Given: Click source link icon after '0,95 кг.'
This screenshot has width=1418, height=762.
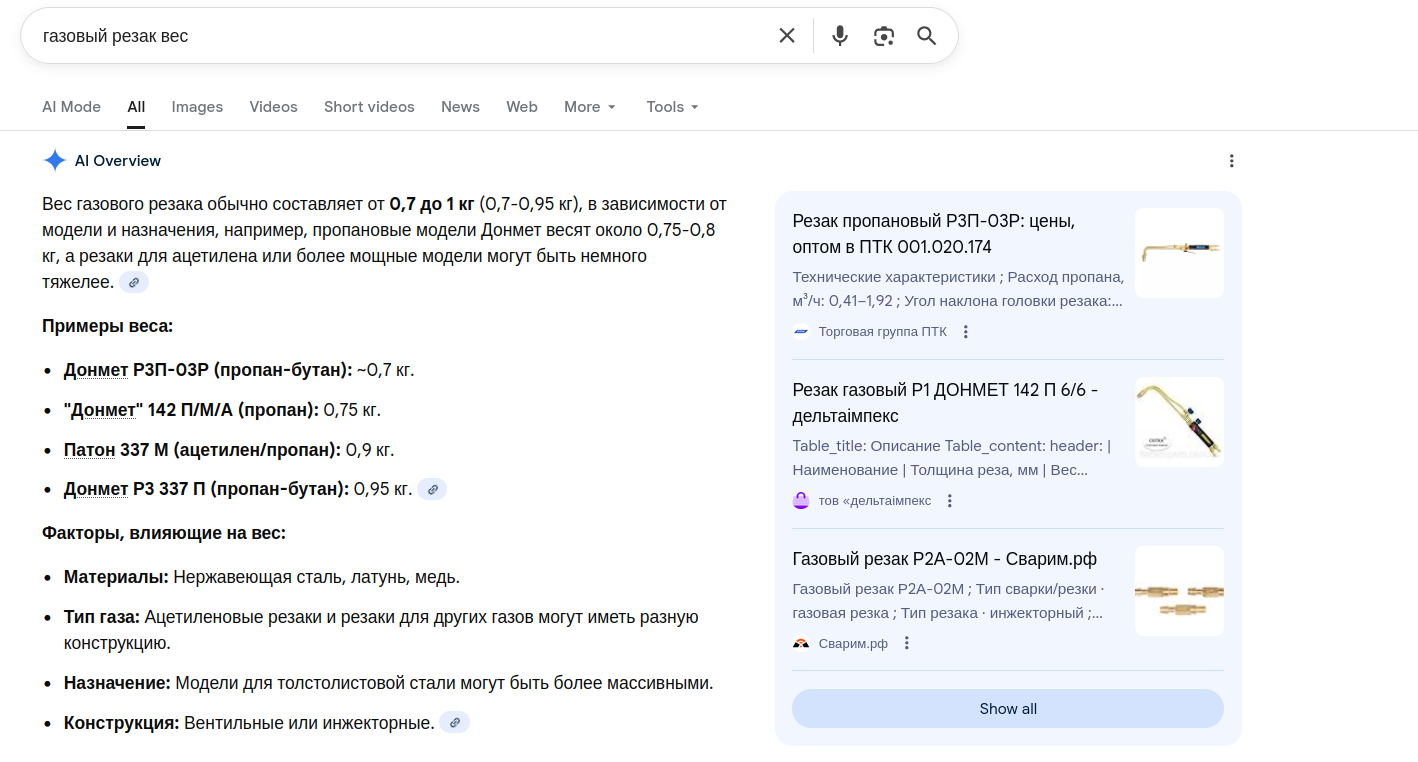Looking at the screenshot, I should pos(432,489).
